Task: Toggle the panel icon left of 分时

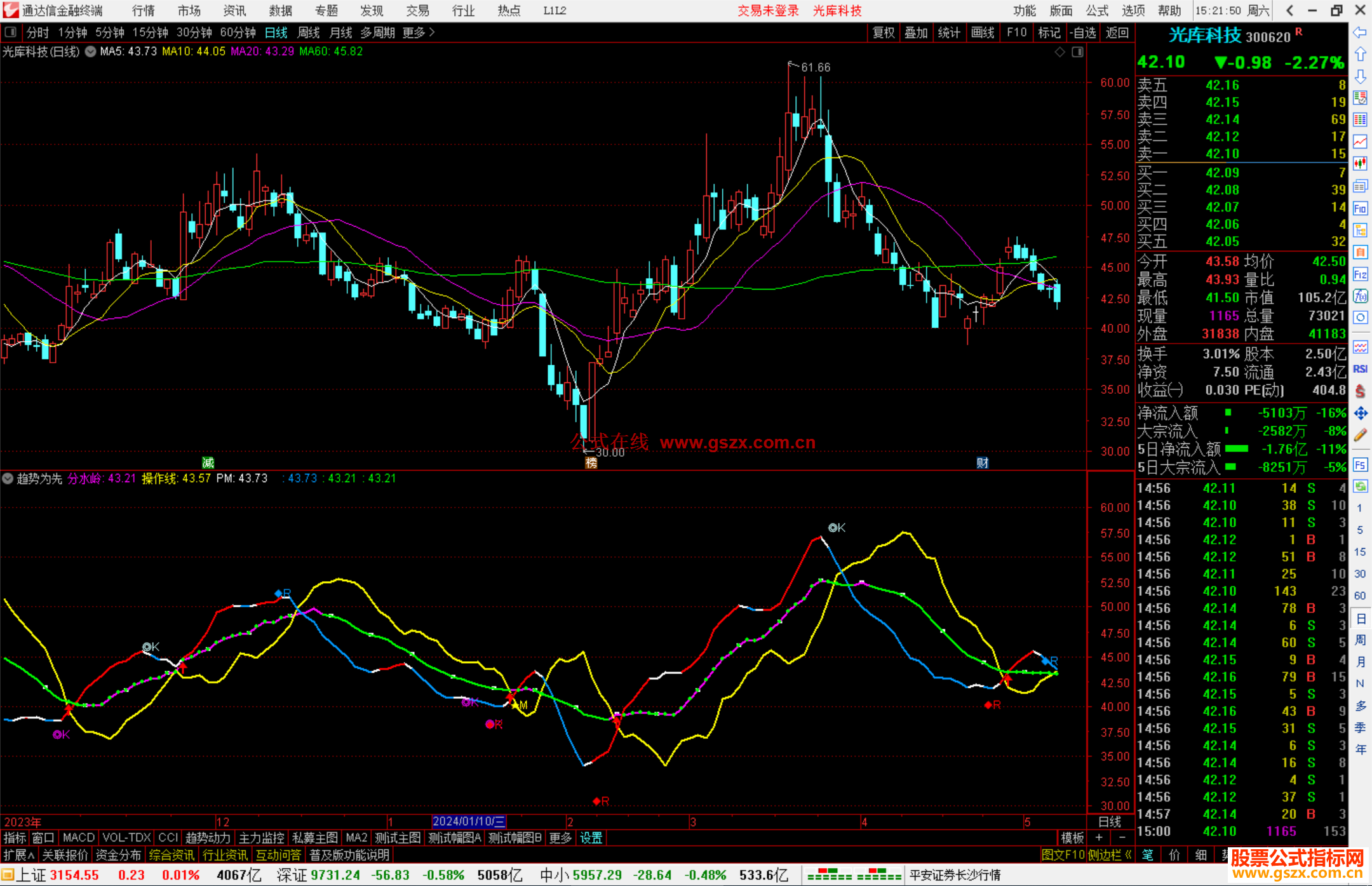Action: [x=10, y=32]
